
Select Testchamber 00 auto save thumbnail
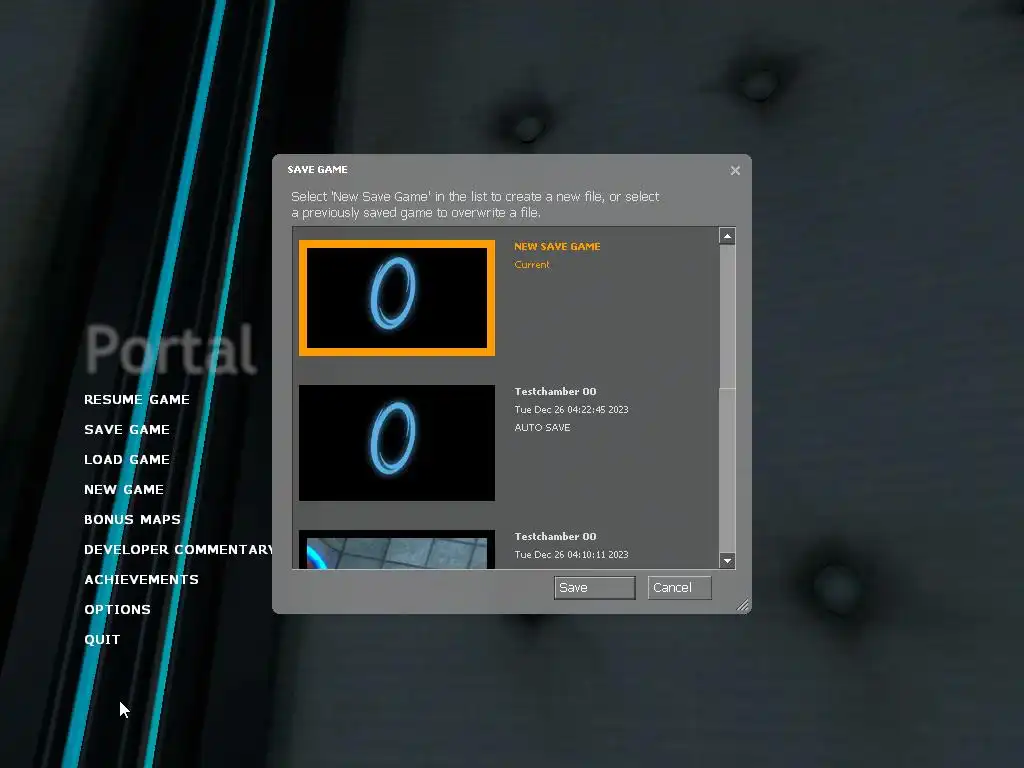point(396,443)
